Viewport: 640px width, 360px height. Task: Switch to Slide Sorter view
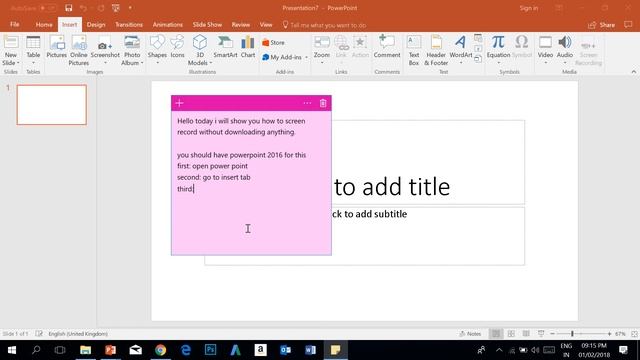coord(511,333)
